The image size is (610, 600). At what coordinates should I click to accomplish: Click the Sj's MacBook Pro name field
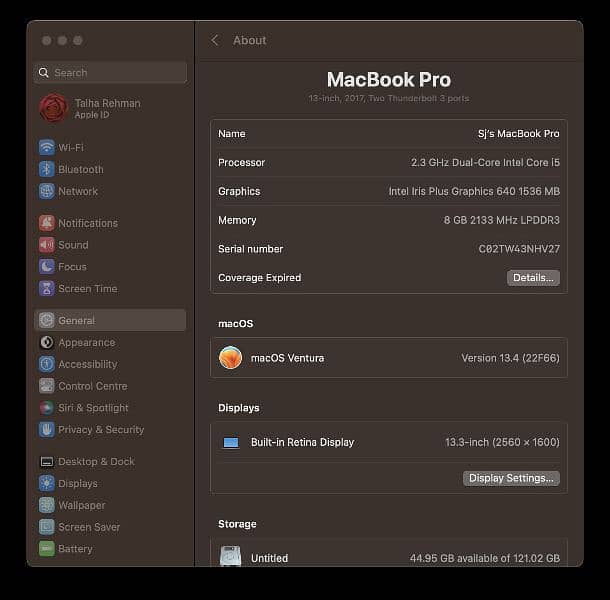[x=518, y=134]
